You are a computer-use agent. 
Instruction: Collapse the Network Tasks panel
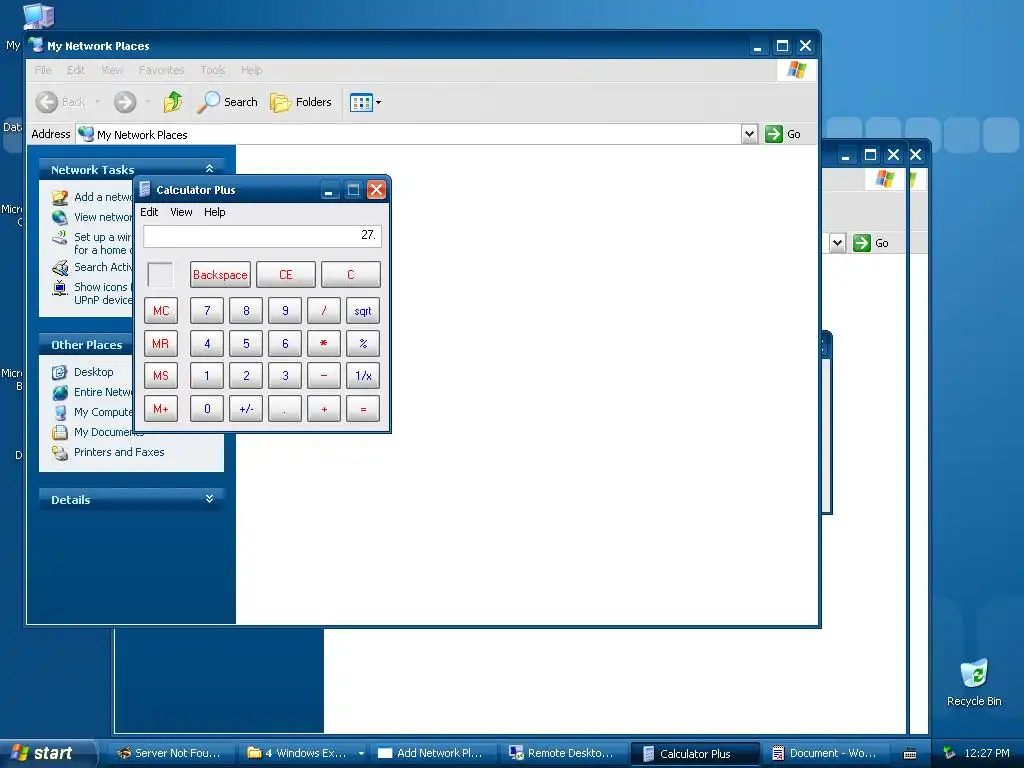coord(210,168)
